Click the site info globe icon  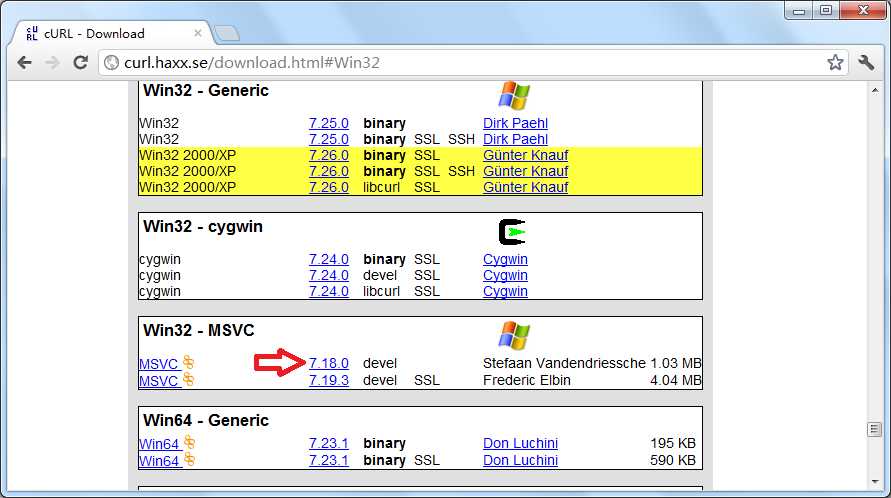[x=112, y=63]
